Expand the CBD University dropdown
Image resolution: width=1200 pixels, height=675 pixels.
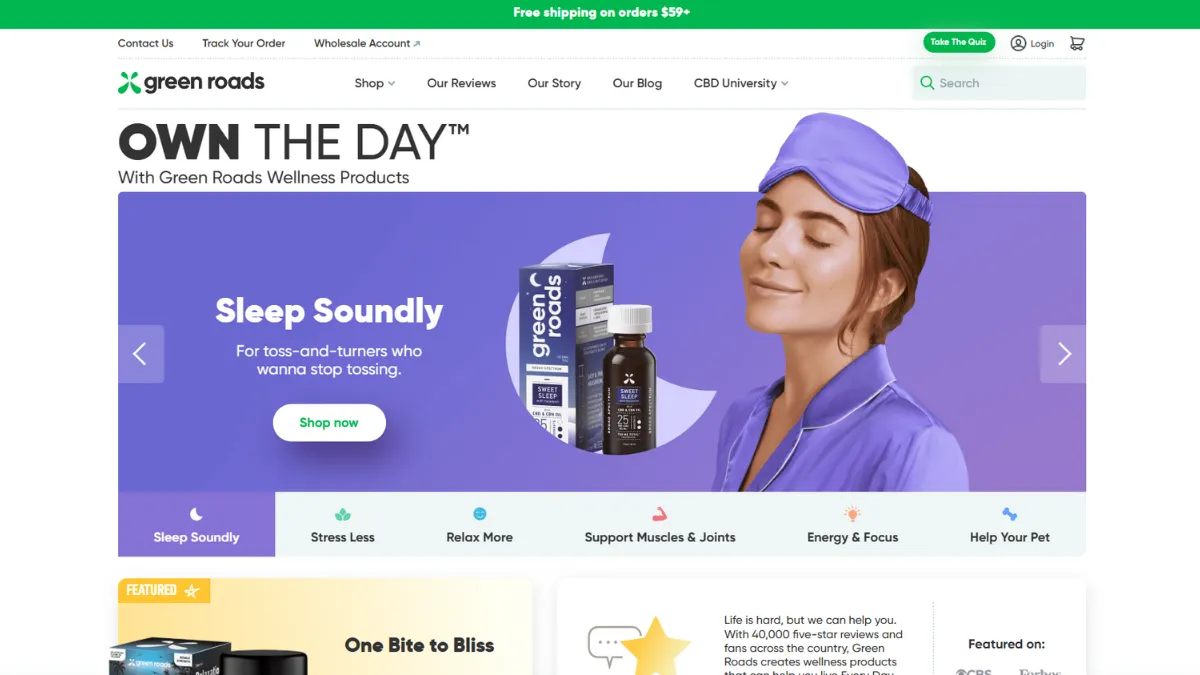pos(741,83)
